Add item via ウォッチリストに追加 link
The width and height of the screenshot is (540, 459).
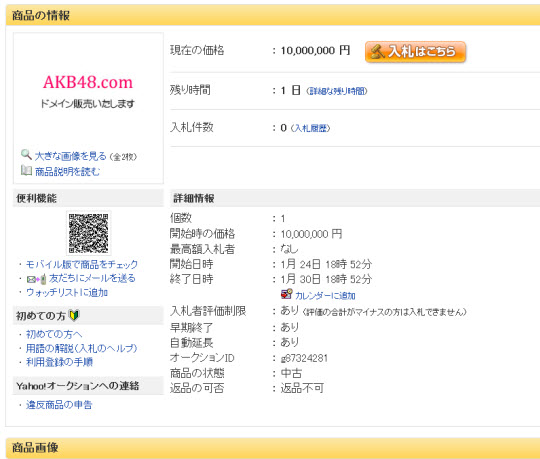point(67,293)
